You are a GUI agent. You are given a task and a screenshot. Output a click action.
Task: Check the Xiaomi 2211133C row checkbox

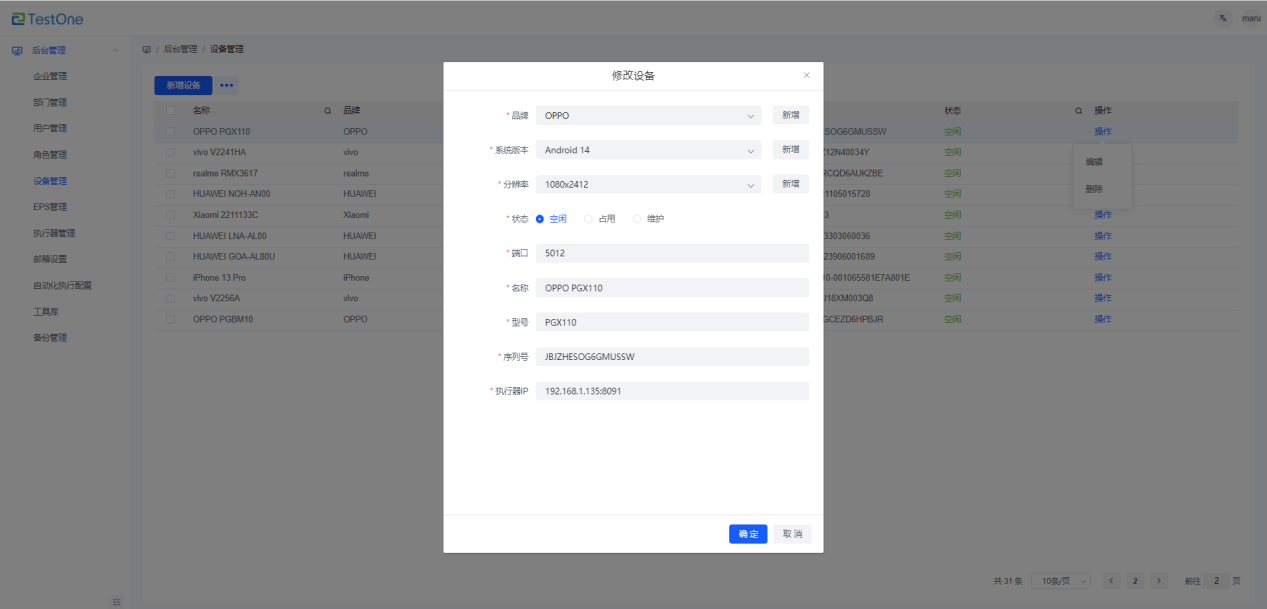171,215
